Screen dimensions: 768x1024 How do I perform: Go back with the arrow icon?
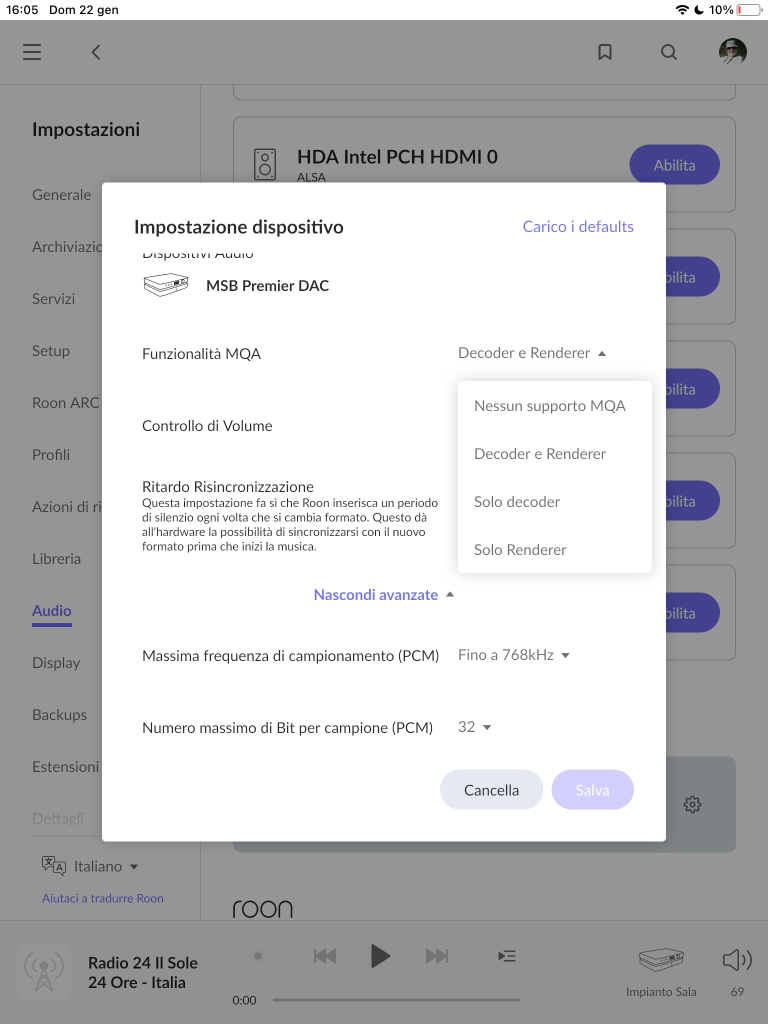(x=95, y=52)
